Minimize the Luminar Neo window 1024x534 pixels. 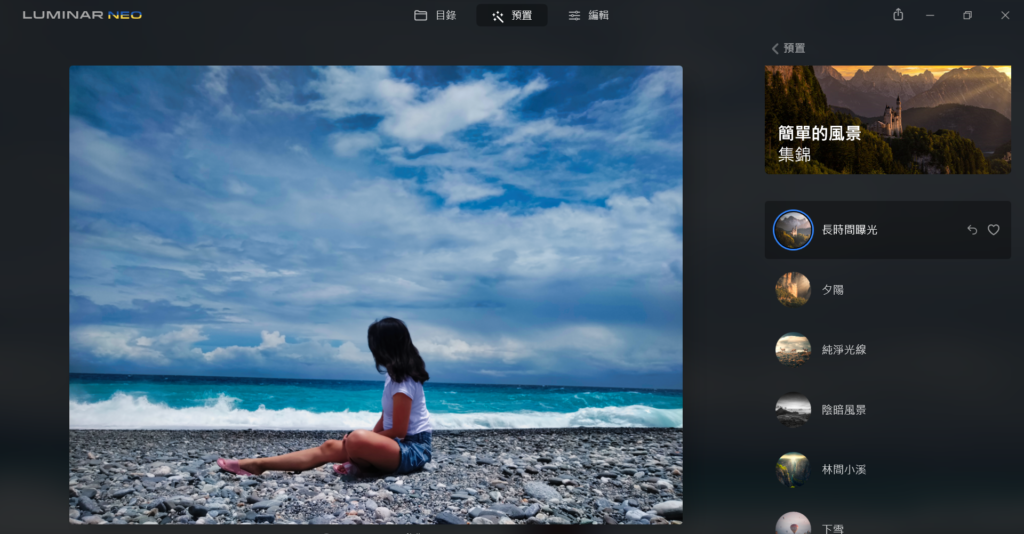coord(930,15)
